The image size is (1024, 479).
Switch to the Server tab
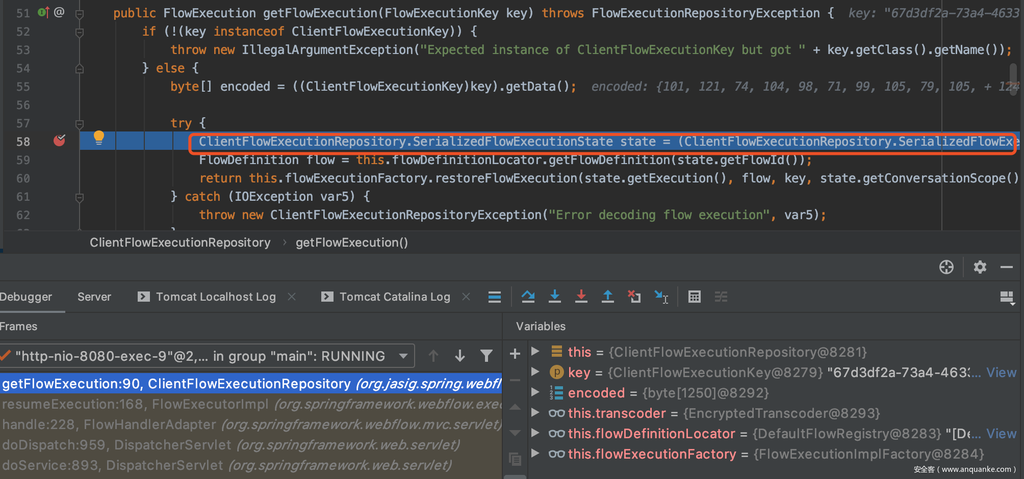(94, 297)
